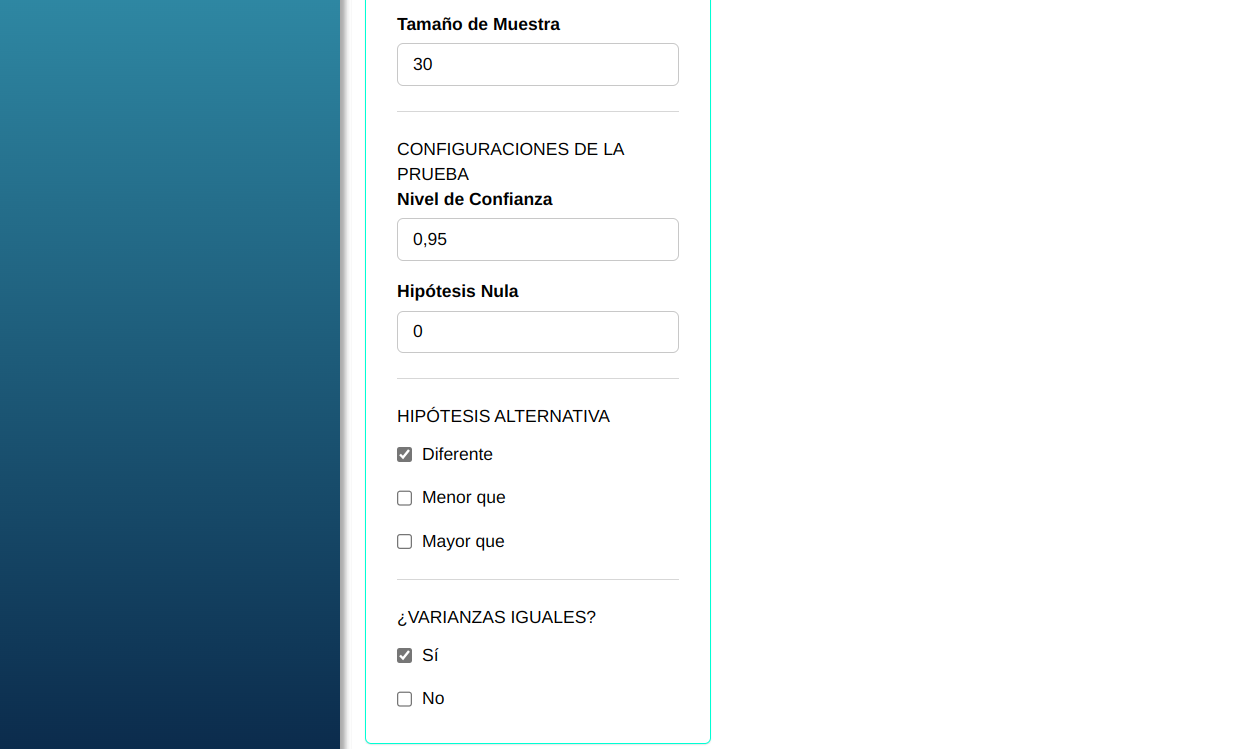The width and height of the screenshot is (1256, 749).
Task: Select the Hipótesis Nula input field
Action: tap(537, 332)
